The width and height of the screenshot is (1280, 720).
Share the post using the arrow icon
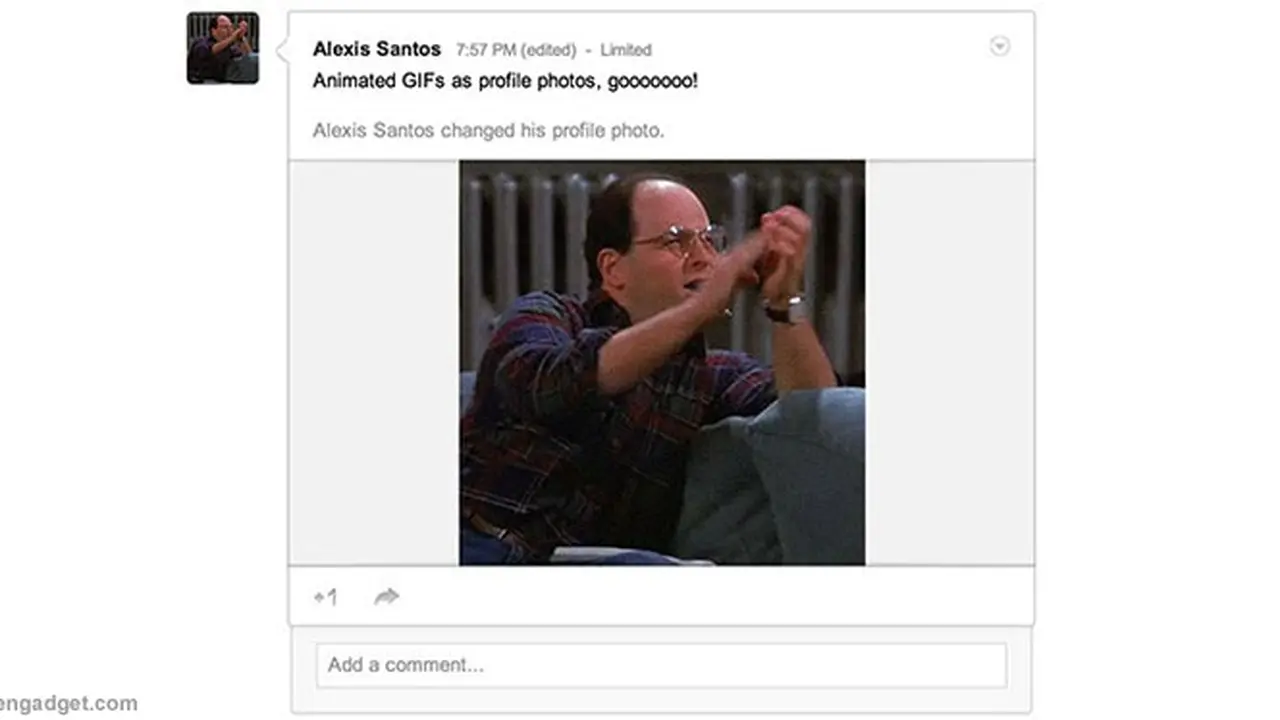pyautogui.click(x=387, y=597)
